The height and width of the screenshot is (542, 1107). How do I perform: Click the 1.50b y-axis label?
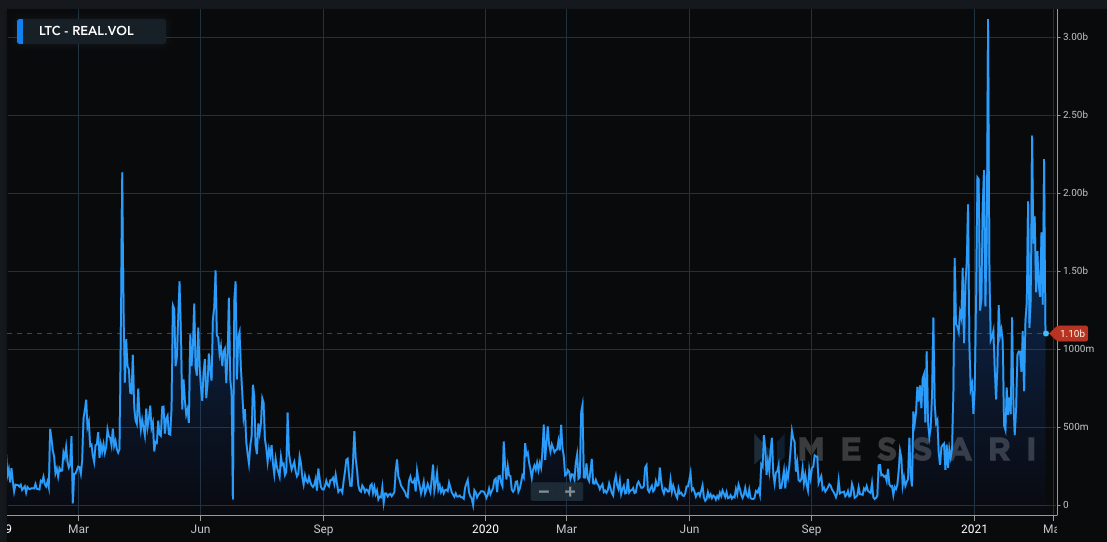click(1075, 271)
